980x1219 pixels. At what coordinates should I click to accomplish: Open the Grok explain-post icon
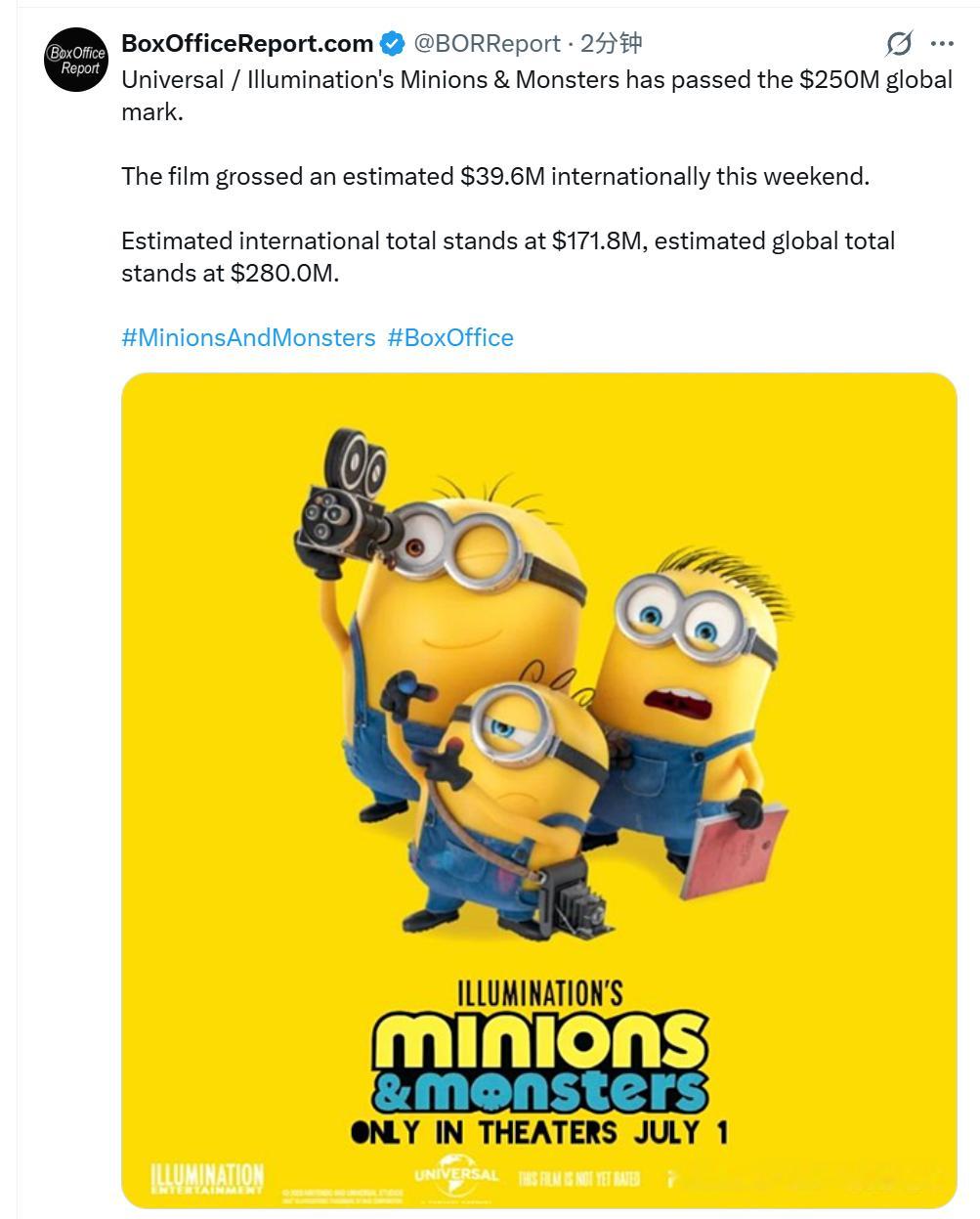coord(898,44)
